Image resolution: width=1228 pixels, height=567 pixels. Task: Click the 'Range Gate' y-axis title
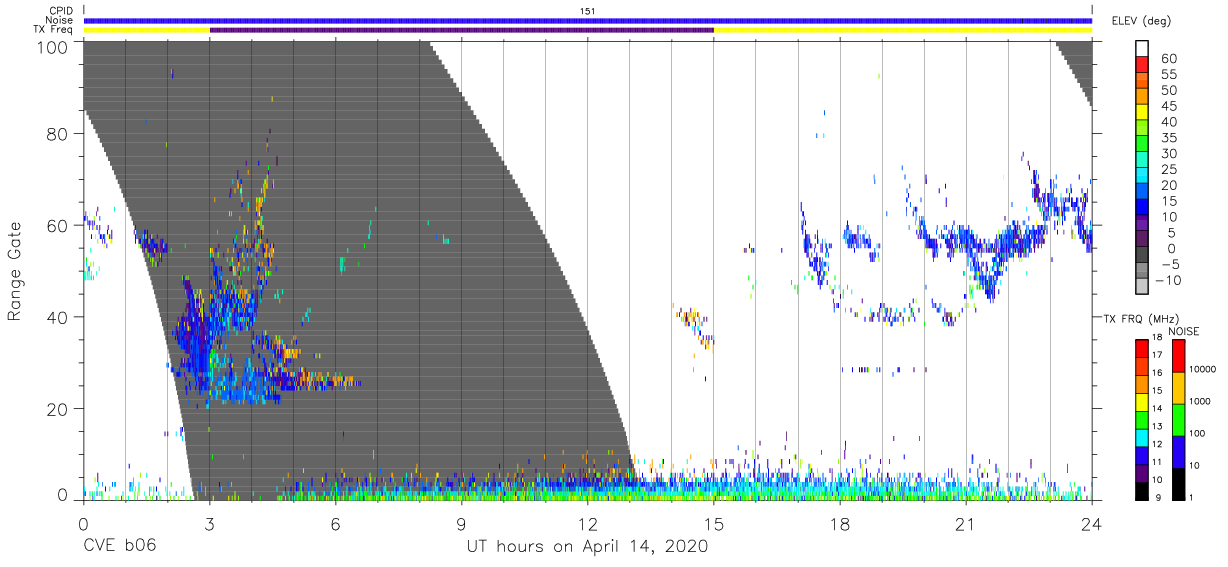click(15, 272)
